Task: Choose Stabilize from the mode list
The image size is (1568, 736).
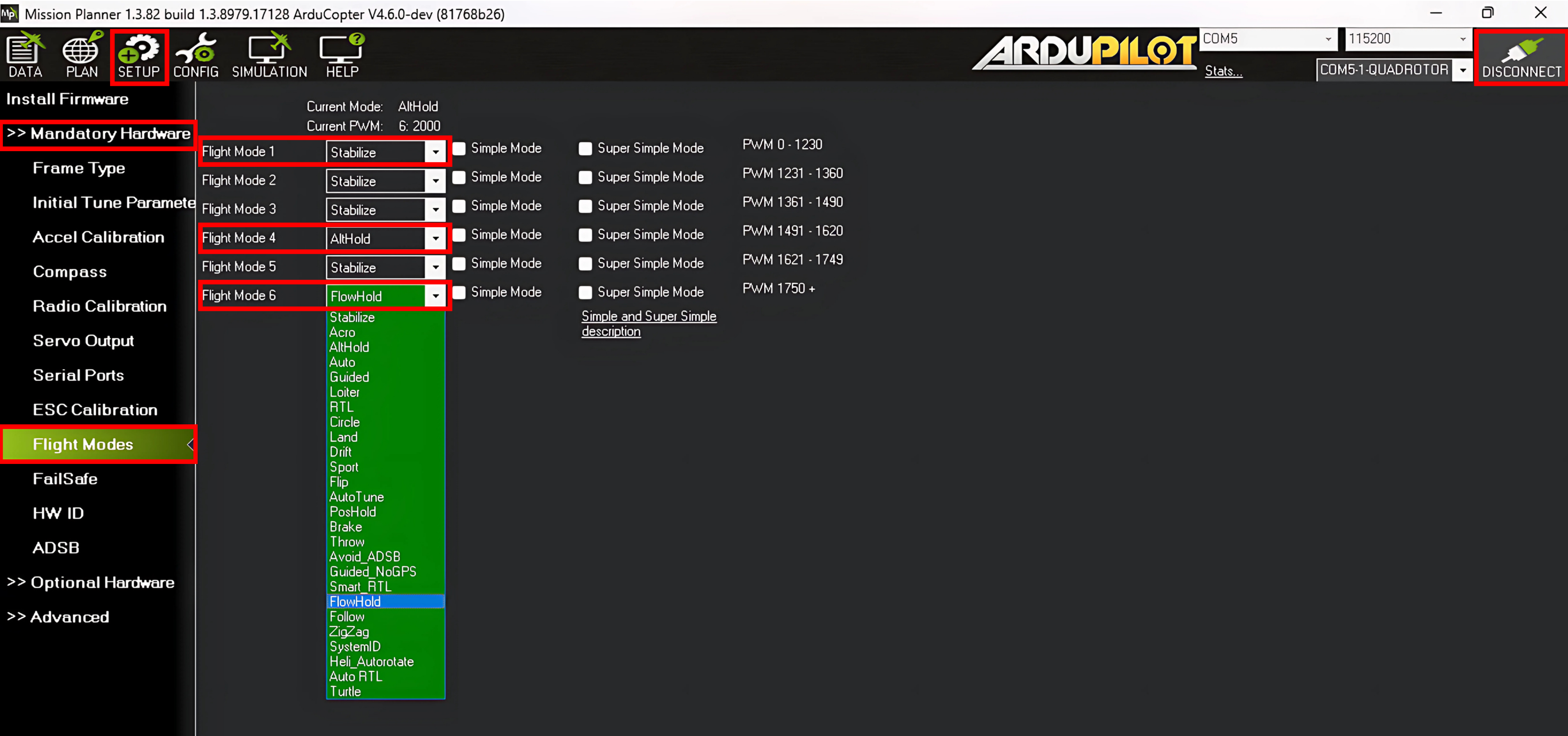Action: coord(385,318)
